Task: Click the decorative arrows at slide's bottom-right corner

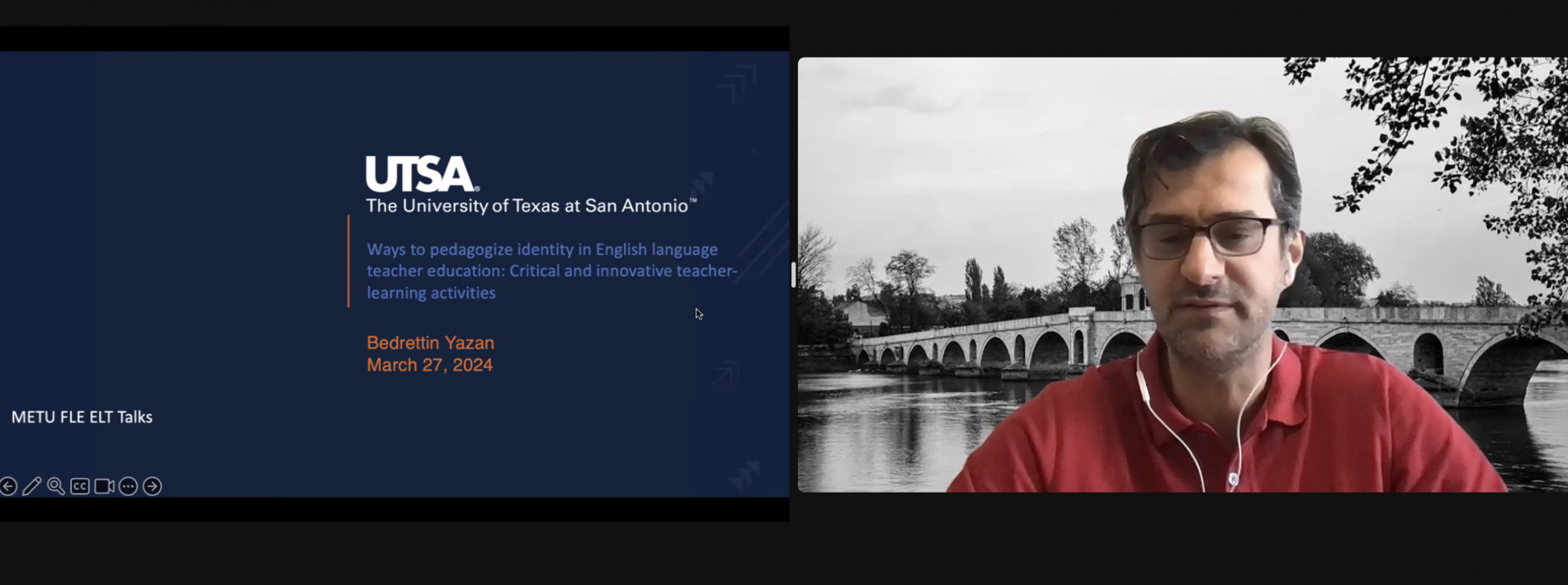Action: pos(744,474)
